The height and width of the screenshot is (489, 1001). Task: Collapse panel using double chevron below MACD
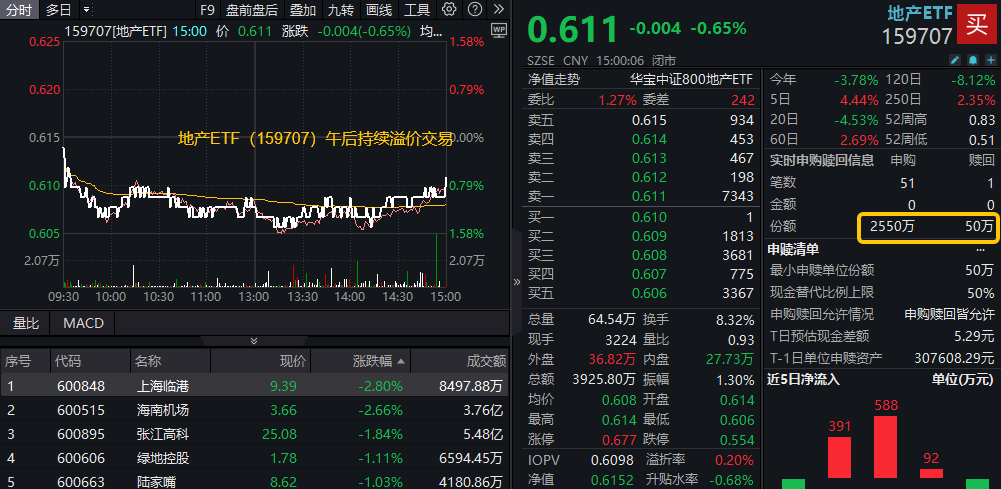(x=254, y=341)
